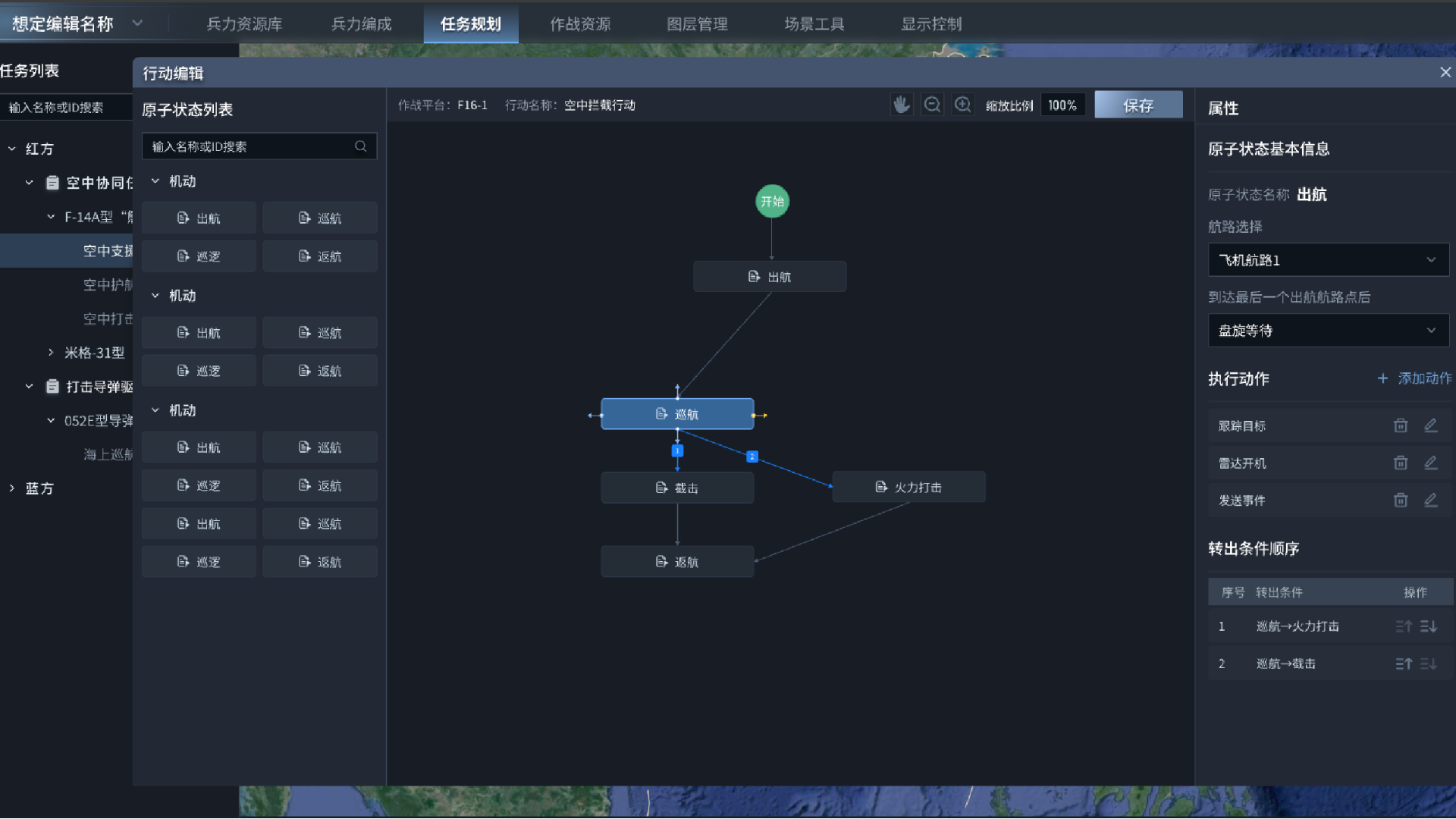
Task: Select the 火力打击 node in canvas
Action: point(908,487)
